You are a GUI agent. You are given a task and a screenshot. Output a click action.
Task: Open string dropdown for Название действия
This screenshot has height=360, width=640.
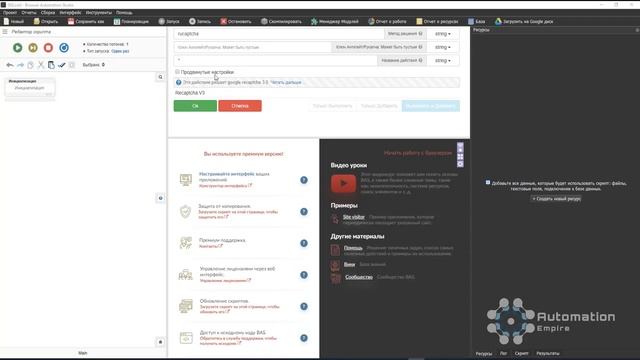[x=442, y=60]
